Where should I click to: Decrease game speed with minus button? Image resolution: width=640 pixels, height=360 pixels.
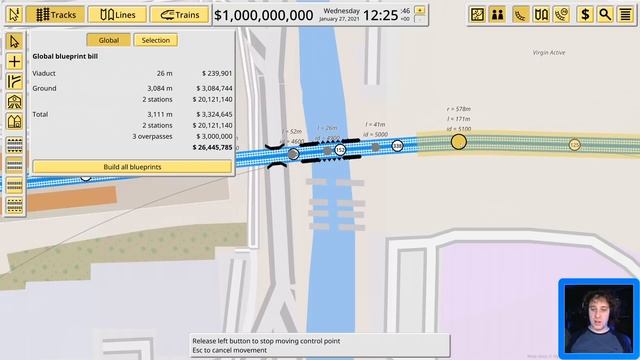(x=420, y=19)
